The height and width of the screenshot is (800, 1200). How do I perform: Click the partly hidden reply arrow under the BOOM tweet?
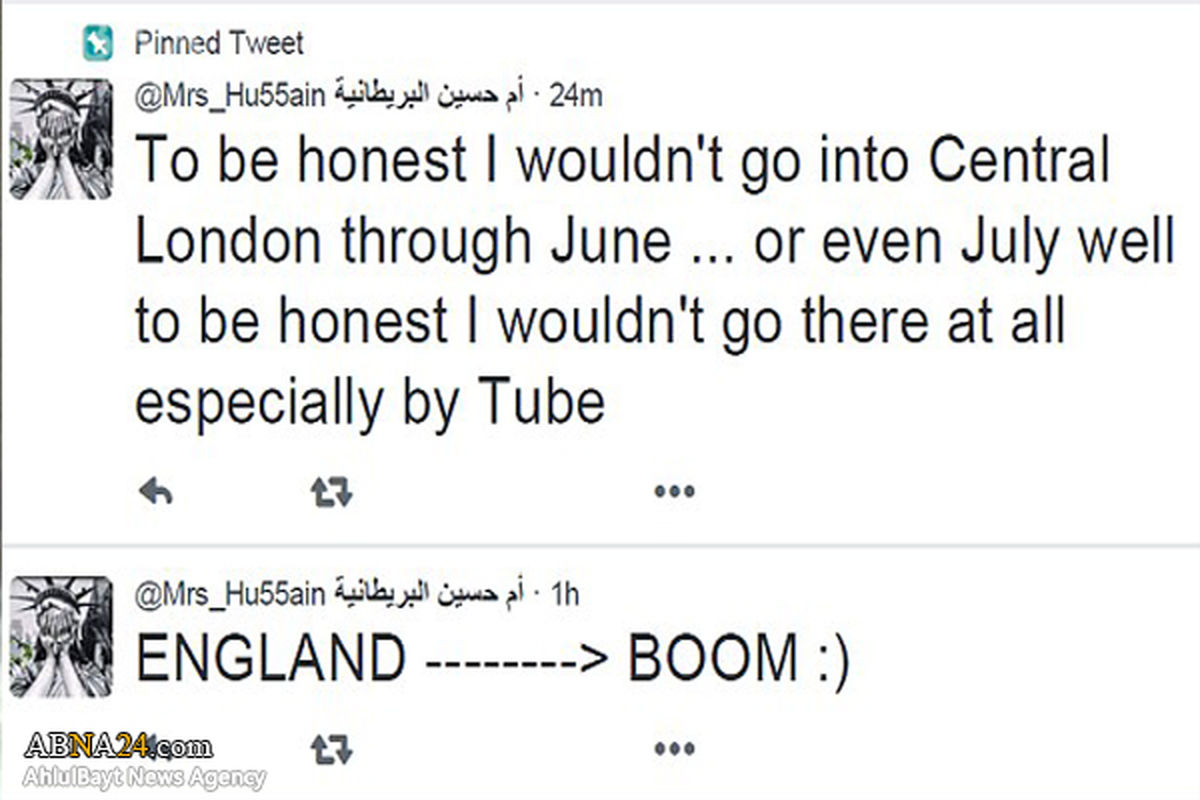155,747
